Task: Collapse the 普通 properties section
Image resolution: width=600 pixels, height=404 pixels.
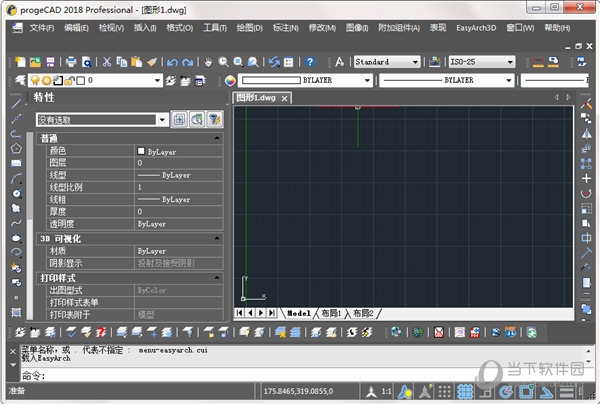Action: pyautogui.click(x=217, y=138)
